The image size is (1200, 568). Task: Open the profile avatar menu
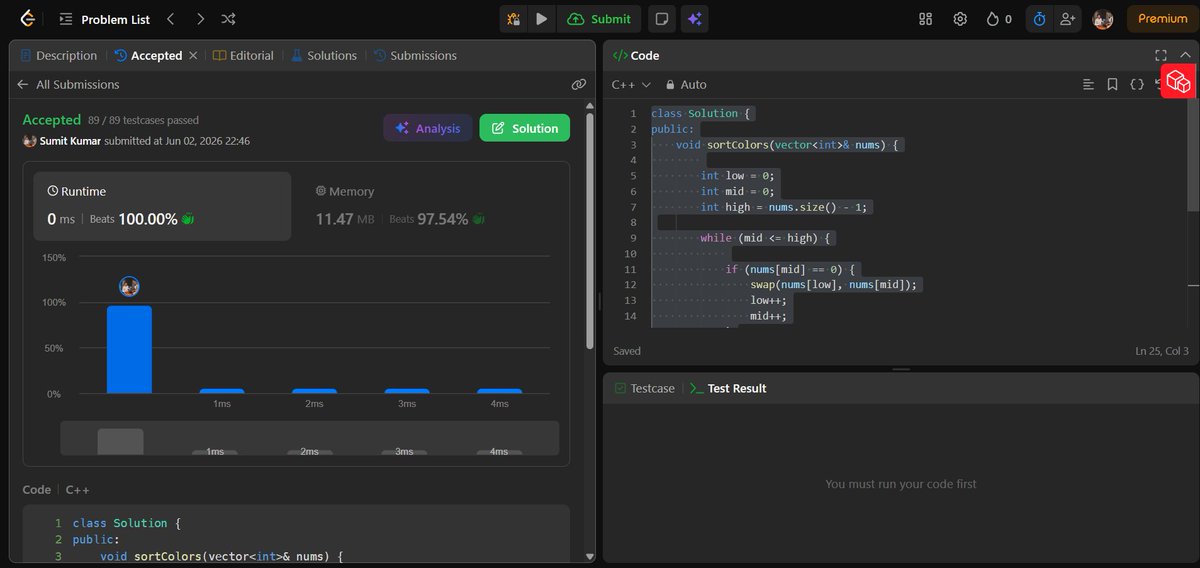pos(1103,19)
